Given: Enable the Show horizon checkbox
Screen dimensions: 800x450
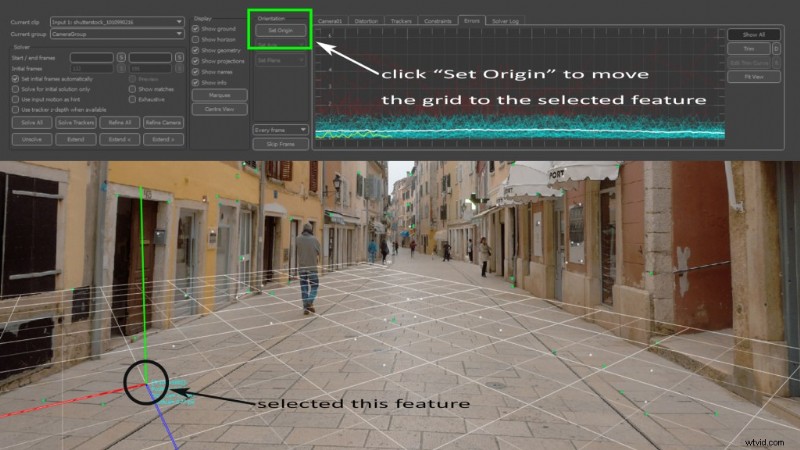Looking at the screenshot, I should coord(195,39).
